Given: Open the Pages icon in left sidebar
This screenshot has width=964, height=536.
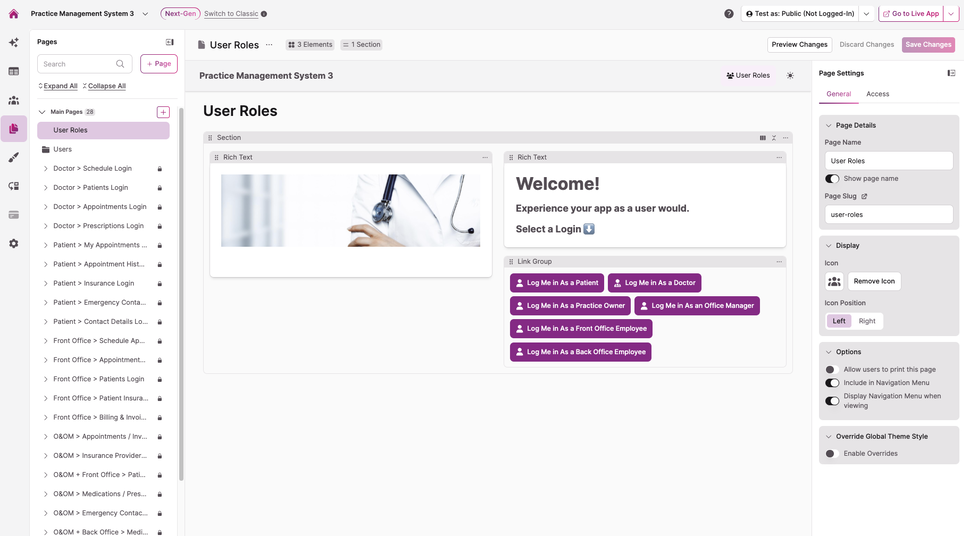Looking at the screenshot, I should click(14, 128).
